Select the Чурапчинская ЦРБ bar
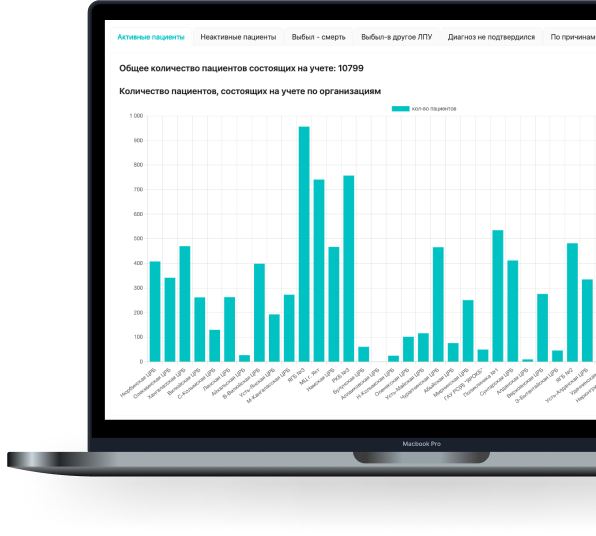 pos(438,304)
